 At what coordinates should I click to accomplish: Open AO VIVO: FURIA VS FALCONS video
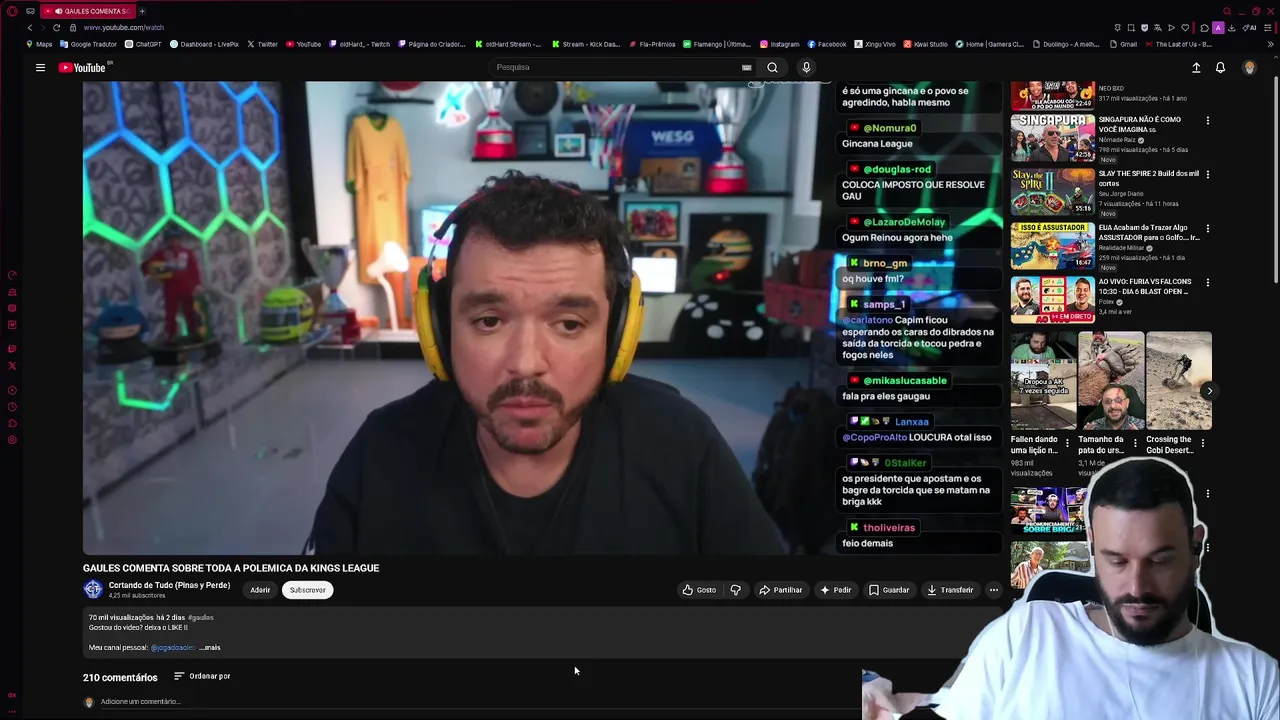pos(1052,299)
